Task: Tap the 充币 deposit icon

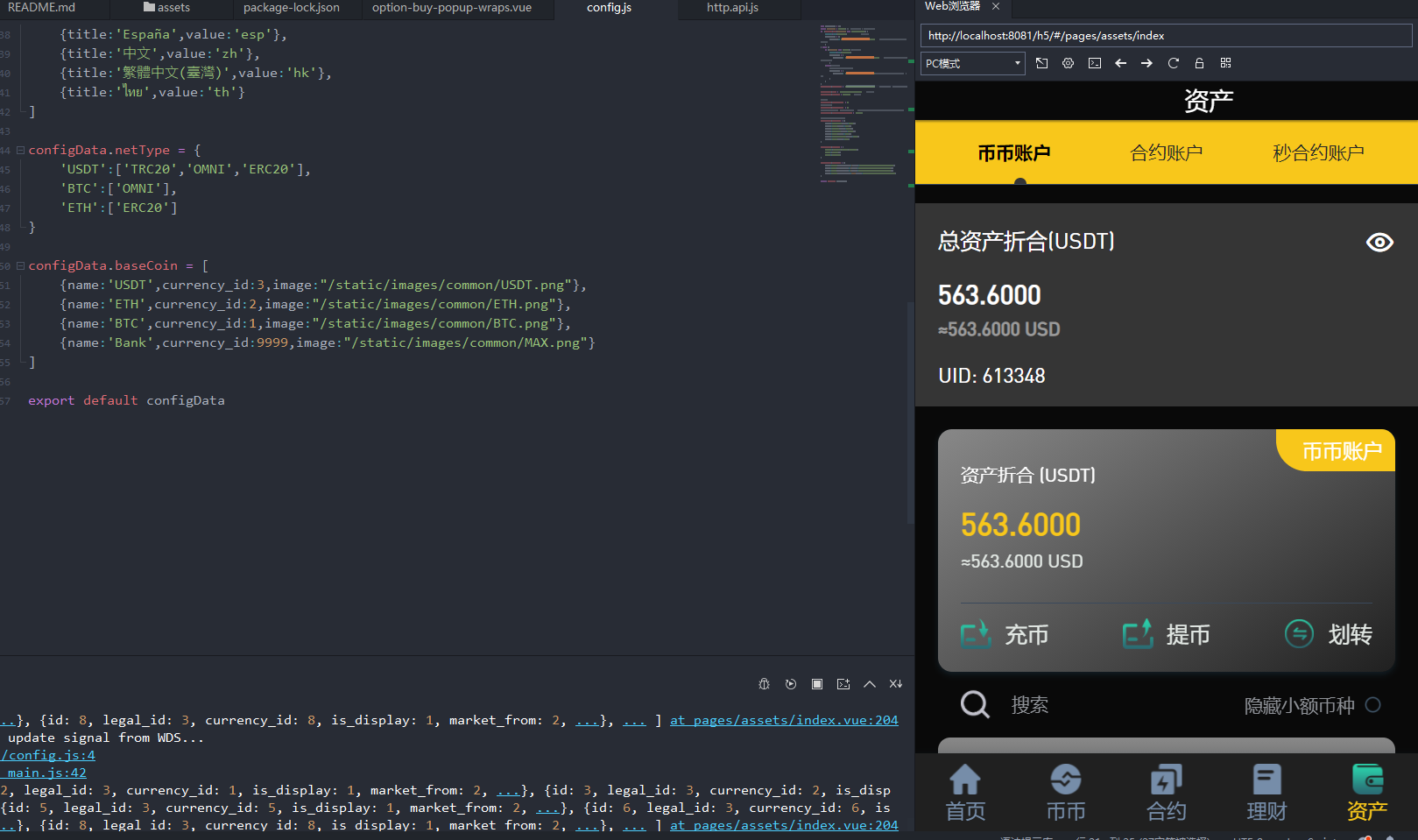Action: click(x=976, y=633)
